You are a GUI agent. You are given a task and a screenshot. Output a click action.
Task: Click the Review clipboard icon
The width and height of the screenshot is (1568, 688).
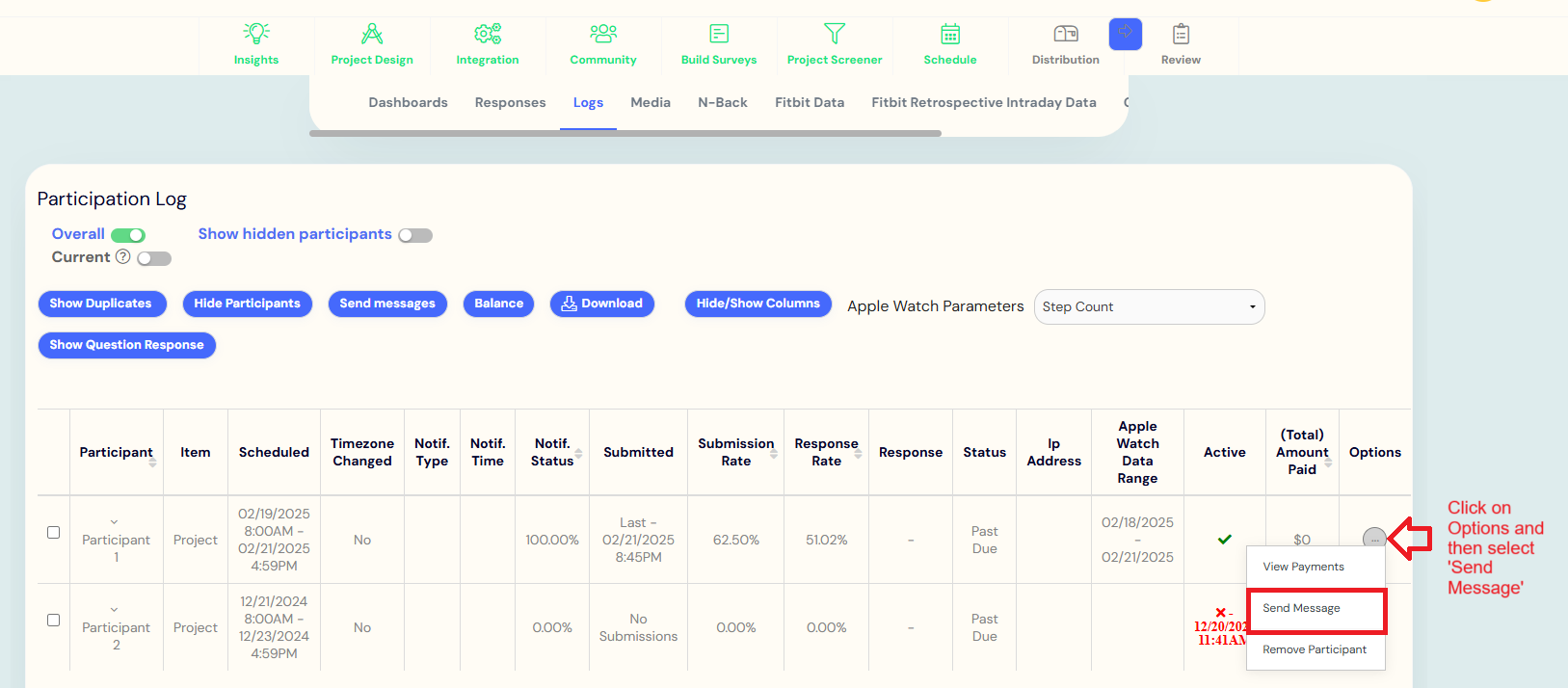(x=1181, y=34)
